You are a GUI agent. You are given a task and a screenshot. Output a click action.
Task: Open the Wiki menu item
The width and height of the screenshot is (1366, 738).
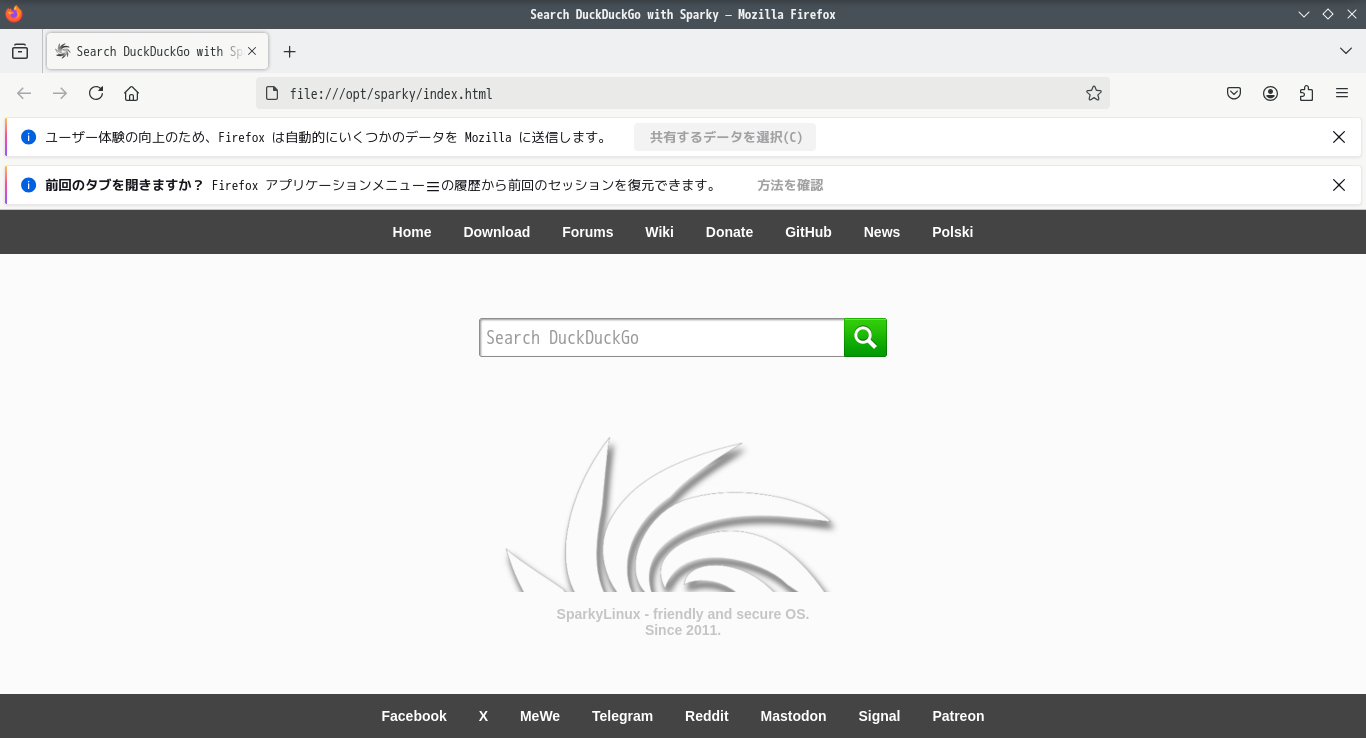click(x=659, y=232)
